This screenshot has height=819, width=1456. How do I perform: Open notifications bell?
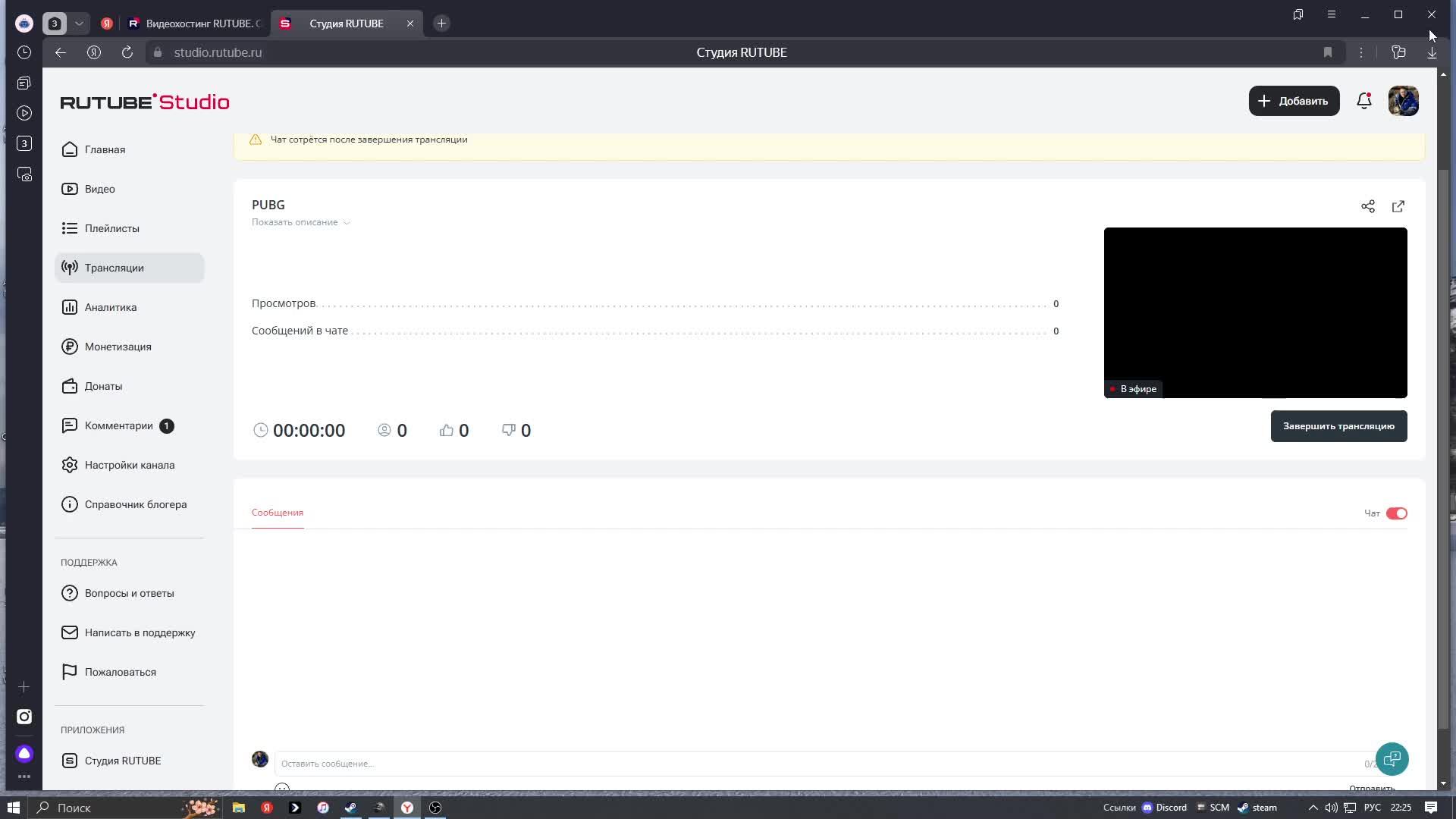click(x=1363, y=101)
